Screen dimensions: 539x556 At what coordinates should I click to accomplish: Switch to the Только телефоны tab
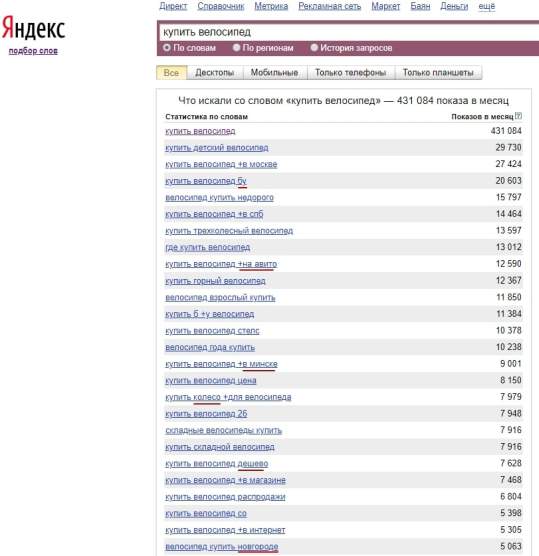pyautogui.click(x=351, y=73)
